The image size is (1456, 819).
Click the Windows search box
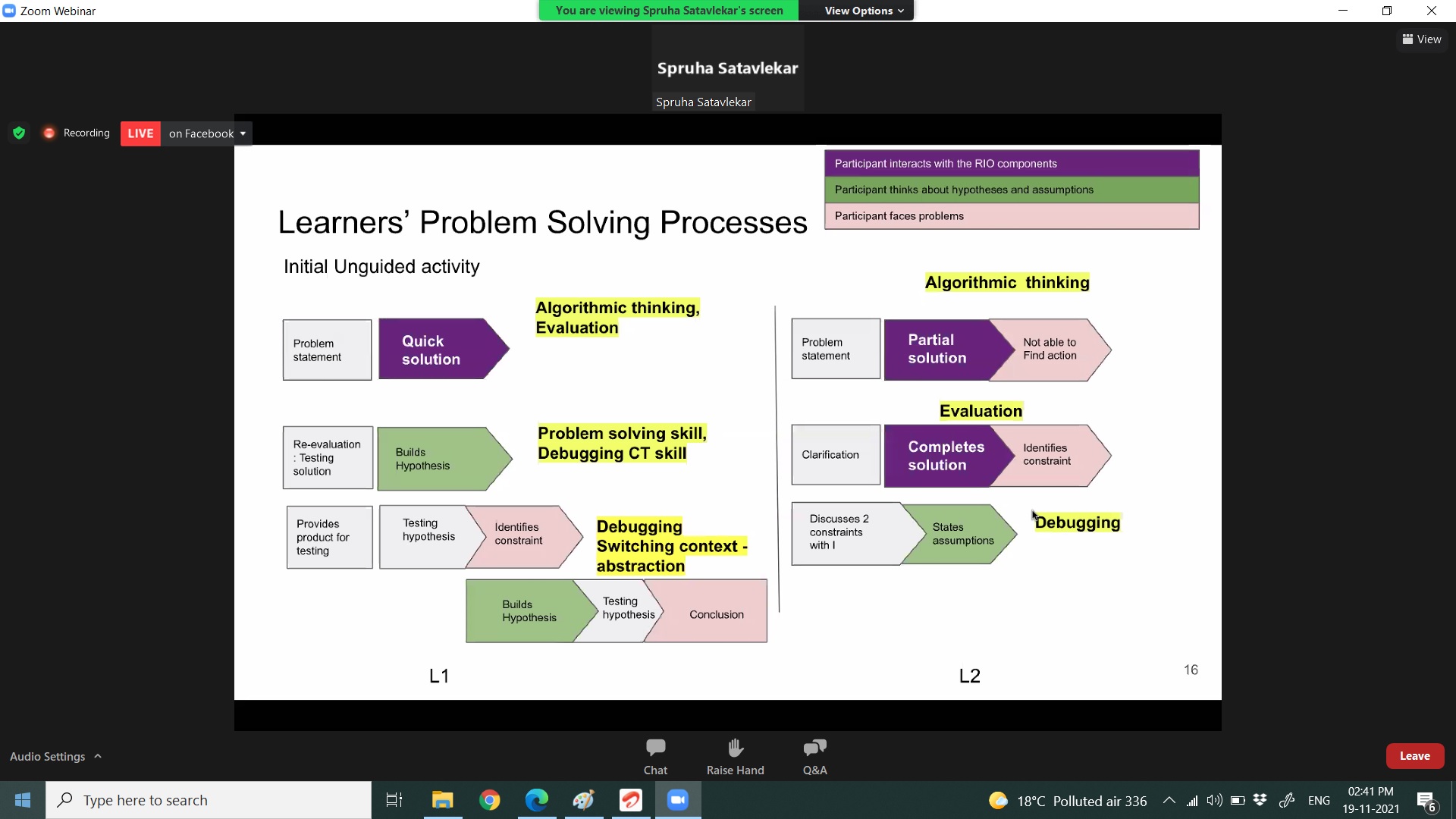pos(209,800)
